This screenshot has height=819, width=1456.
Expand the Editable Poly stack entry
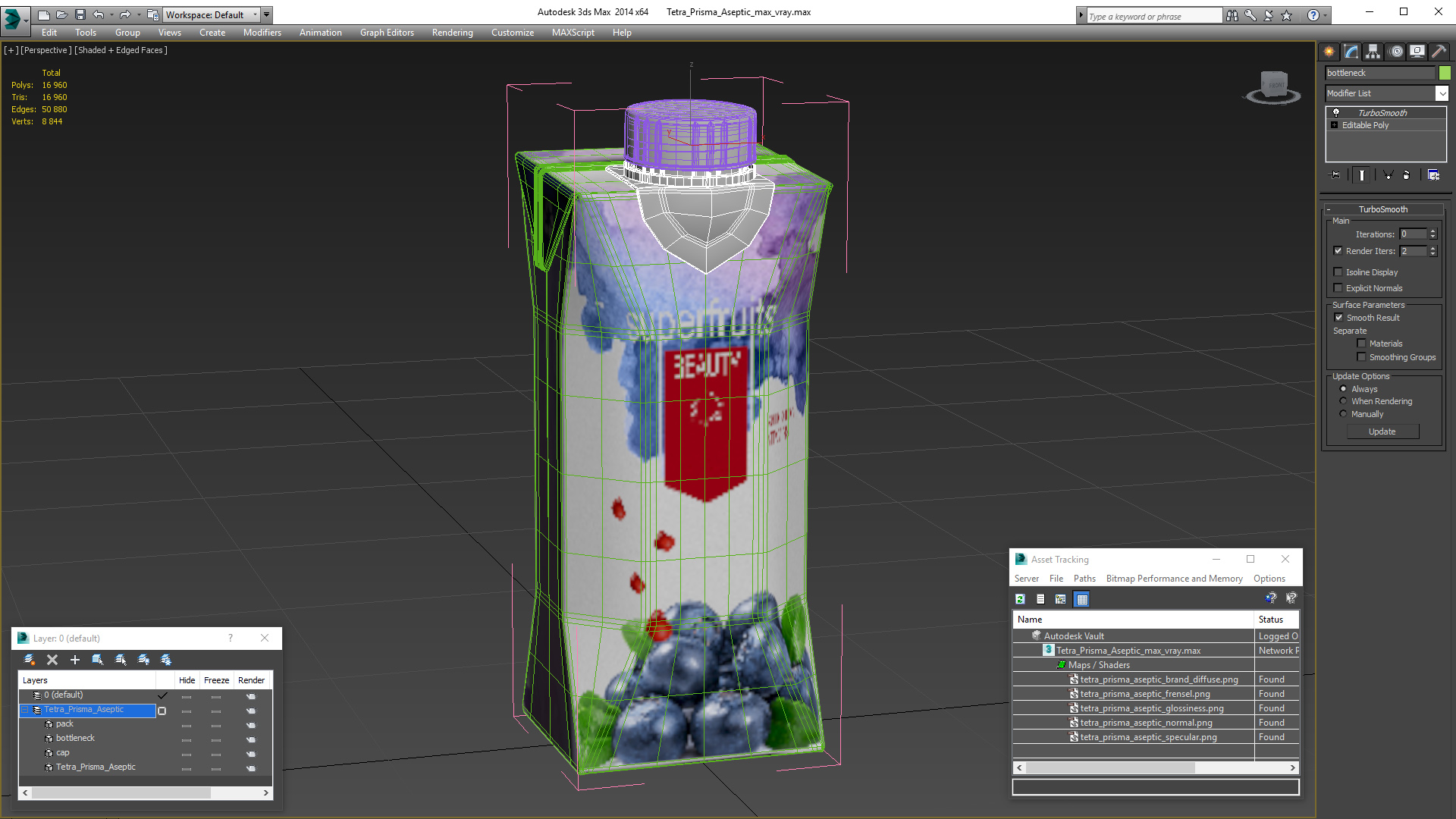(1335, 125)
